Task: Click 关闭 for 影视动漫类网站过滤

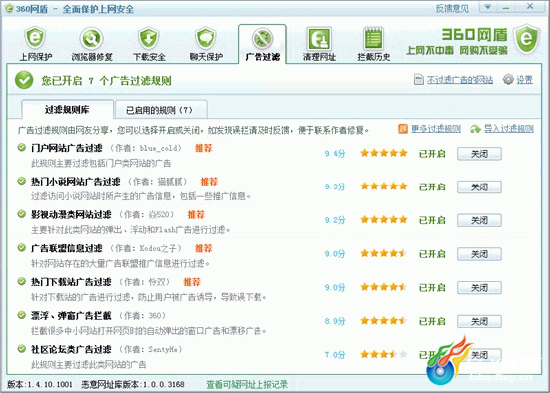Action: (x=479, y=220)
